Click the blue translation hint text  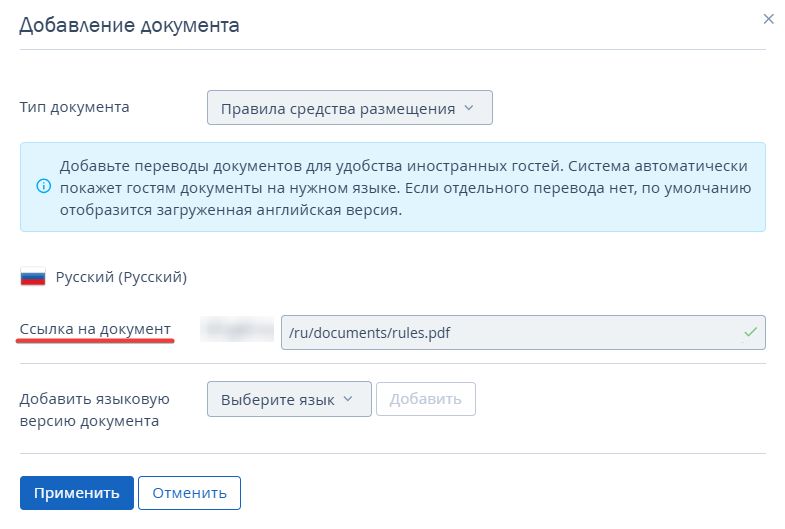[405, 187]
